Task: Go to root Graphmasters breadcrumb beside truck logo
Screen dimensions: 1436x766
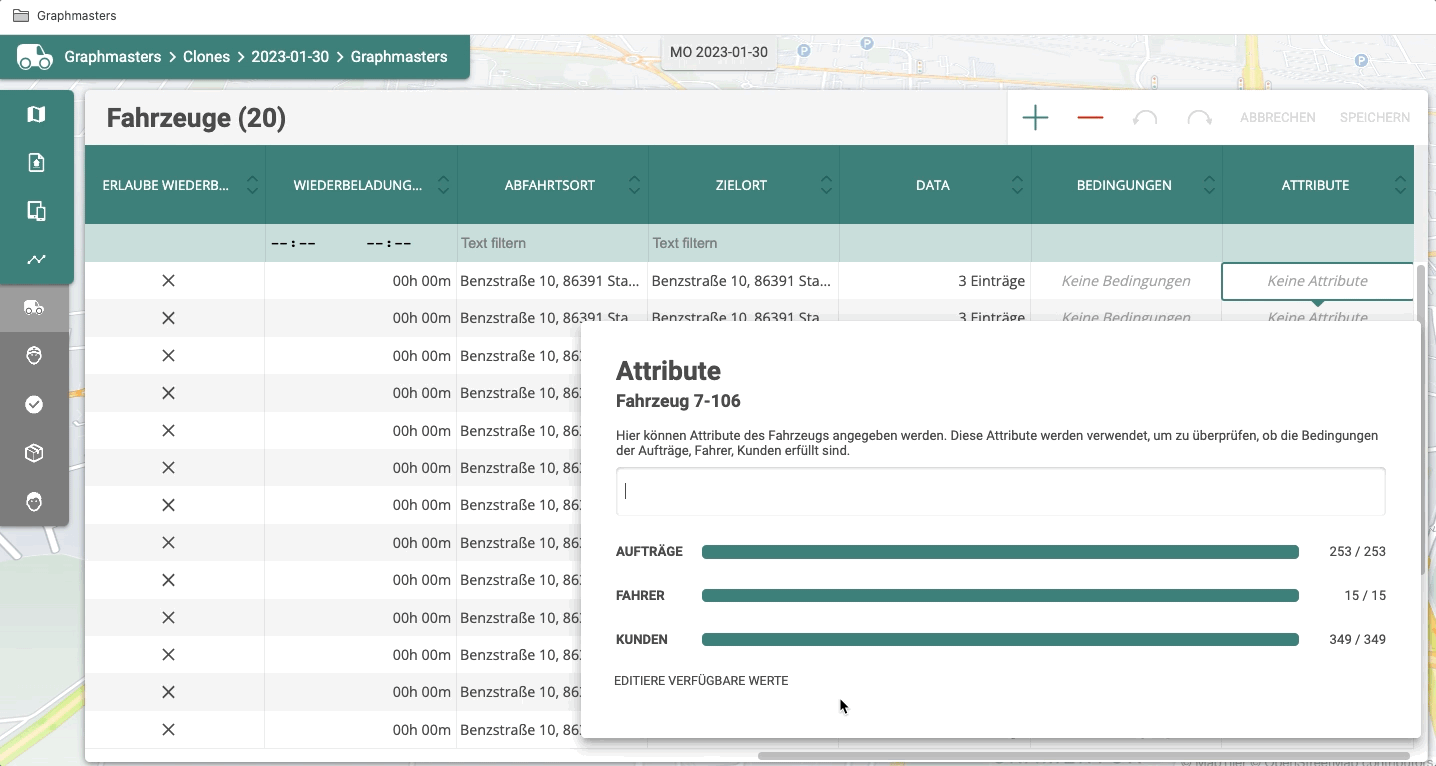Action: (x=113, y=57)
